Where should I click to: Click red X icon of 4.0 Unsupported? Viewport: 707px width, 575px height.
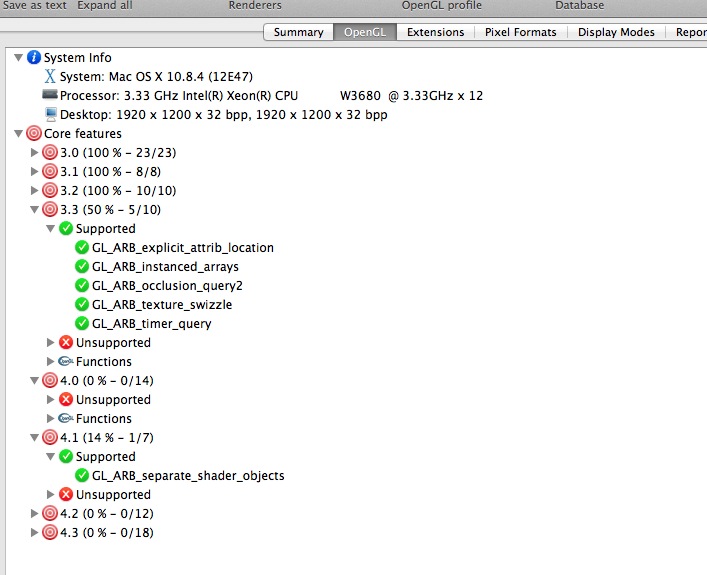[x=66, y=399]
